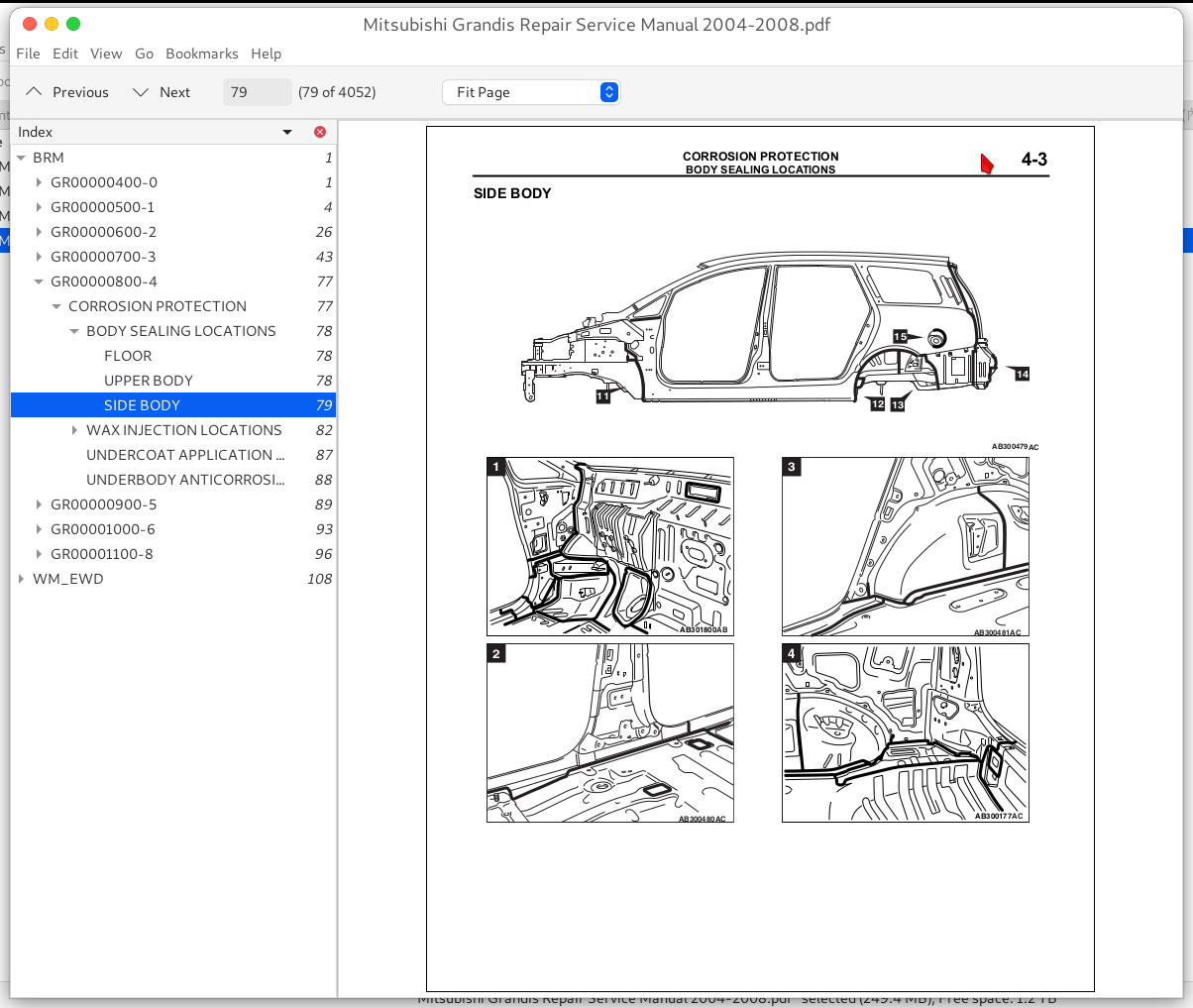This screenshot has height=1008, width=1193.
Task: Expand the WM_EWD tree node
Action: click(x=21, y=579)
